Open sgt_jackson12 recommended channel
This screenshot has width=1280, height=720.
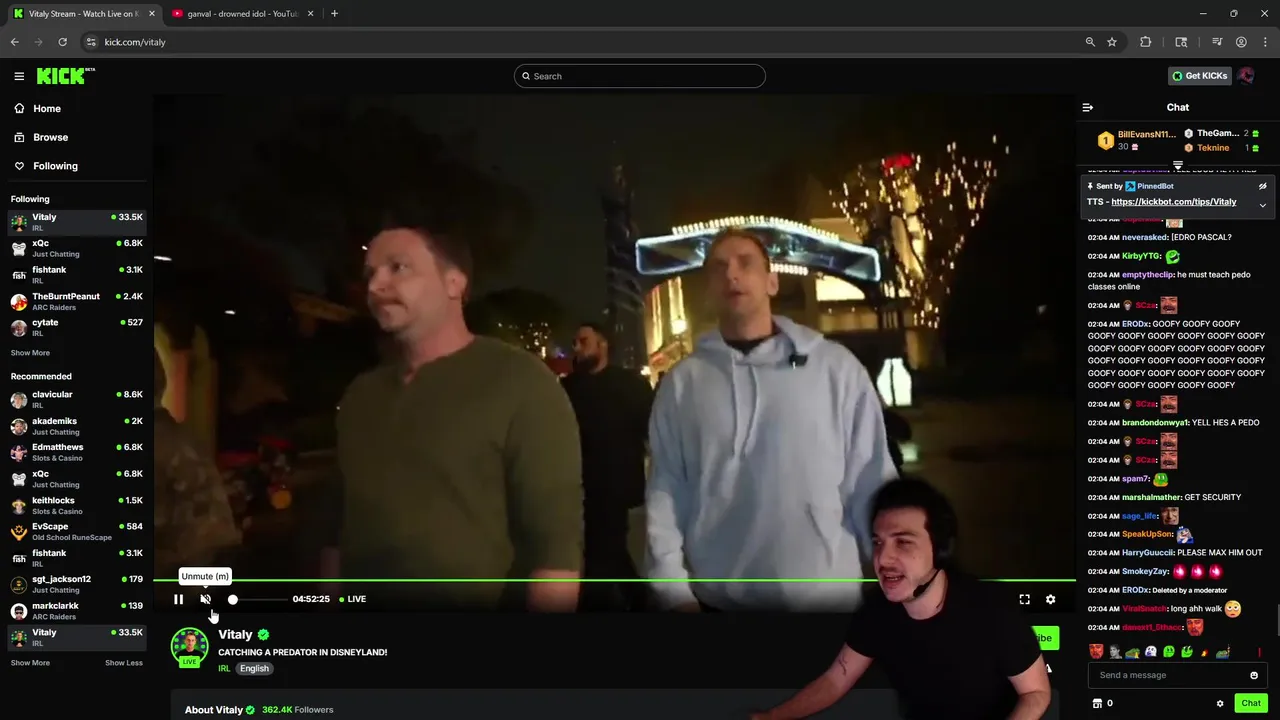pos(77,584)
